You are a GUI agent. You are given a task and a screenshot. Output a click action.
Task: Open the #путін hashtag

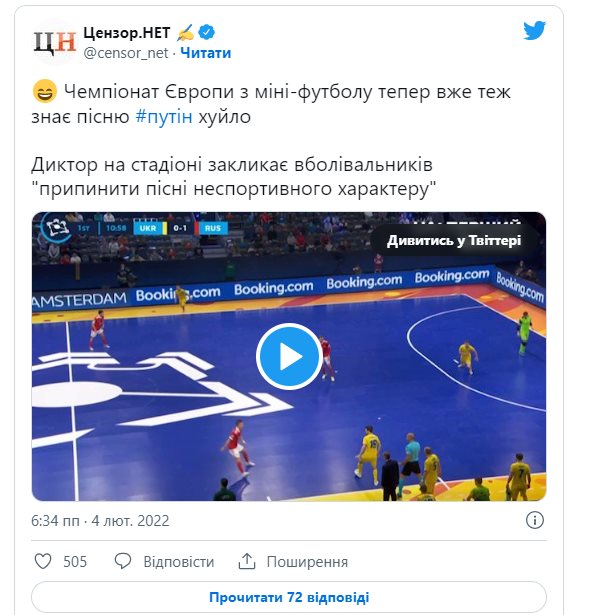coord(164,116)
